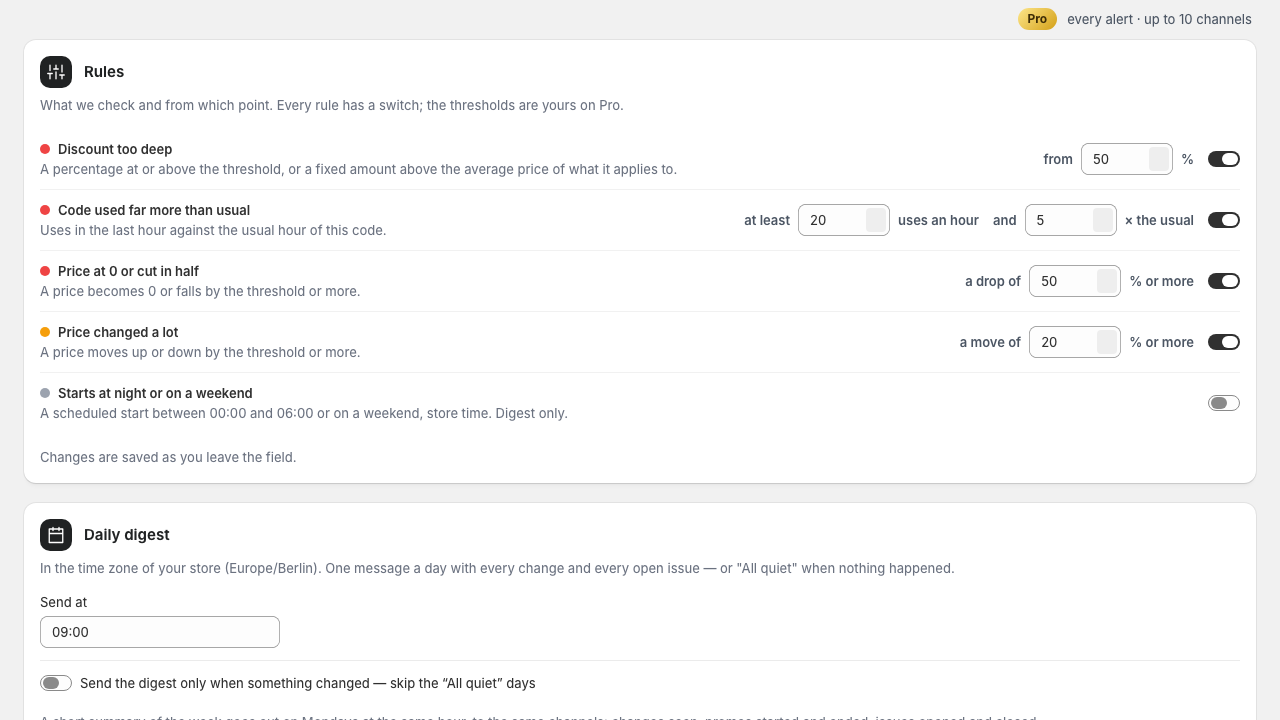Click 'A percentage at or above the threshold' description
This screenshot has height=720, width=1280.
(x=358, y=169)
